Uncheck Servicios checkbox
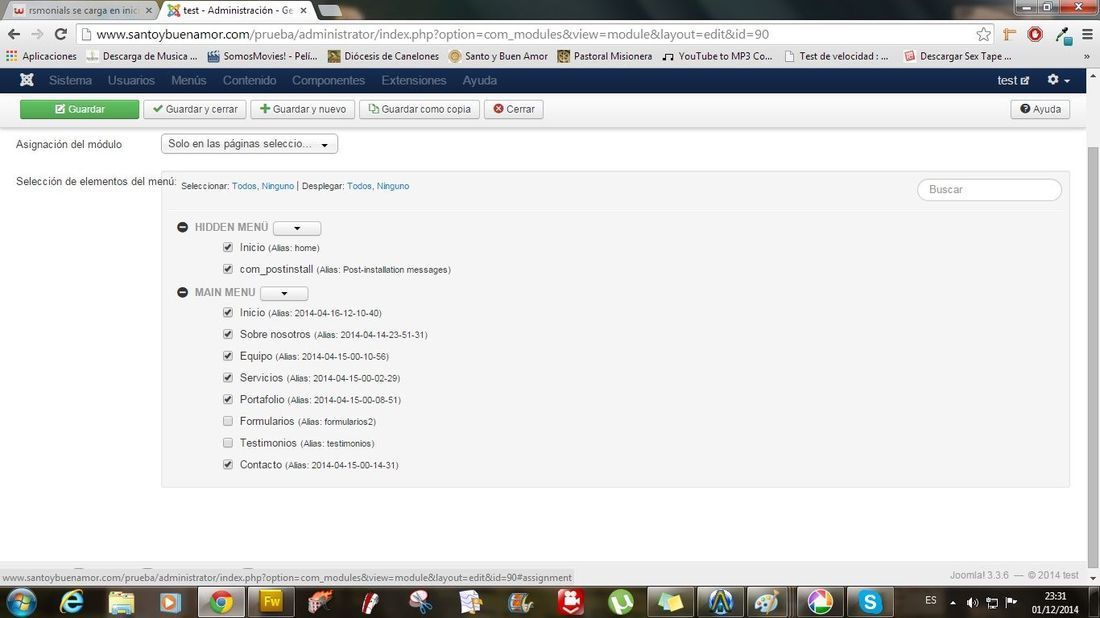 click(x=228, y=378)
